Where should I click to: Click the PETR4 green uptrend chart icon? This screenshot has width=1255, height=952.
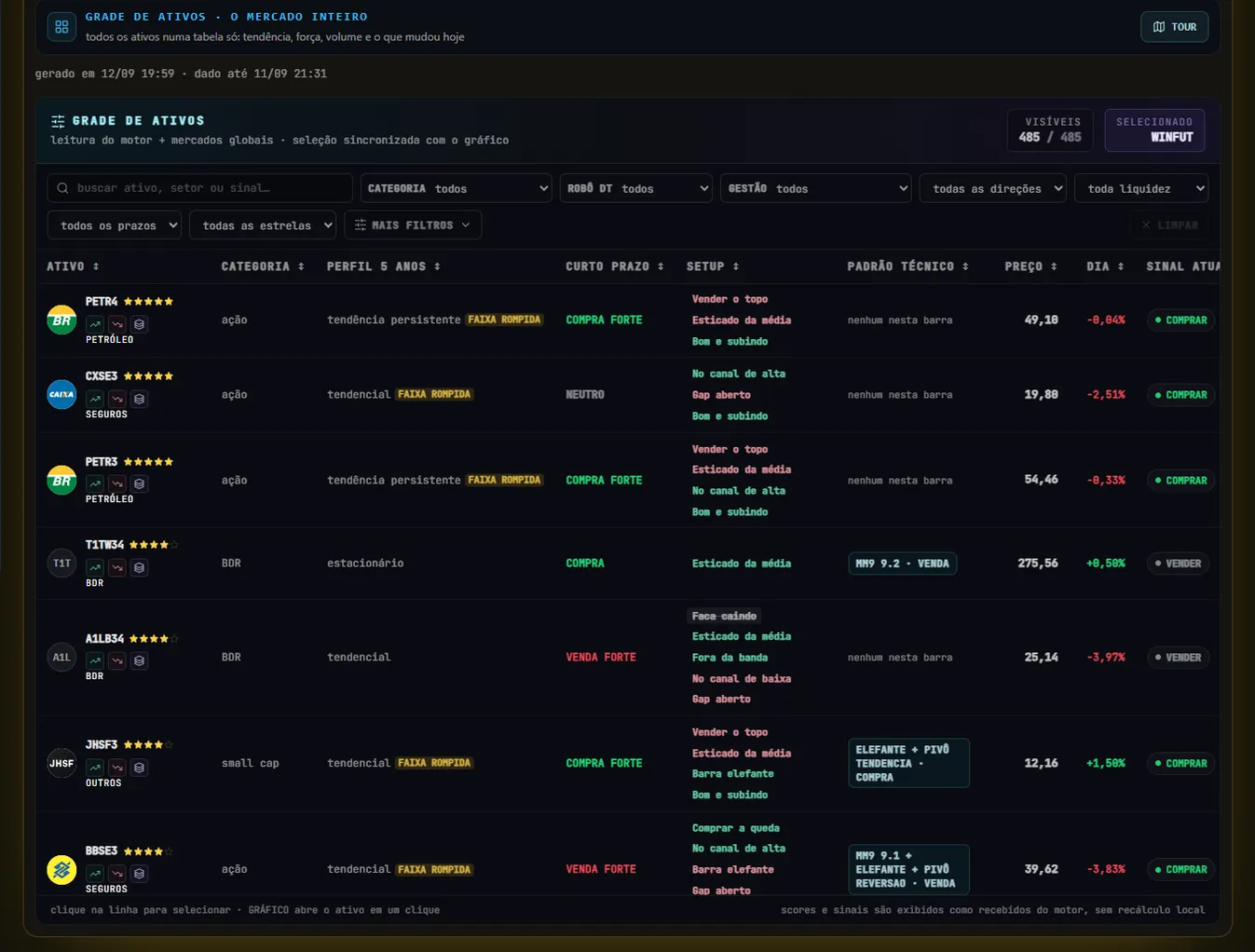pos(95,324)
